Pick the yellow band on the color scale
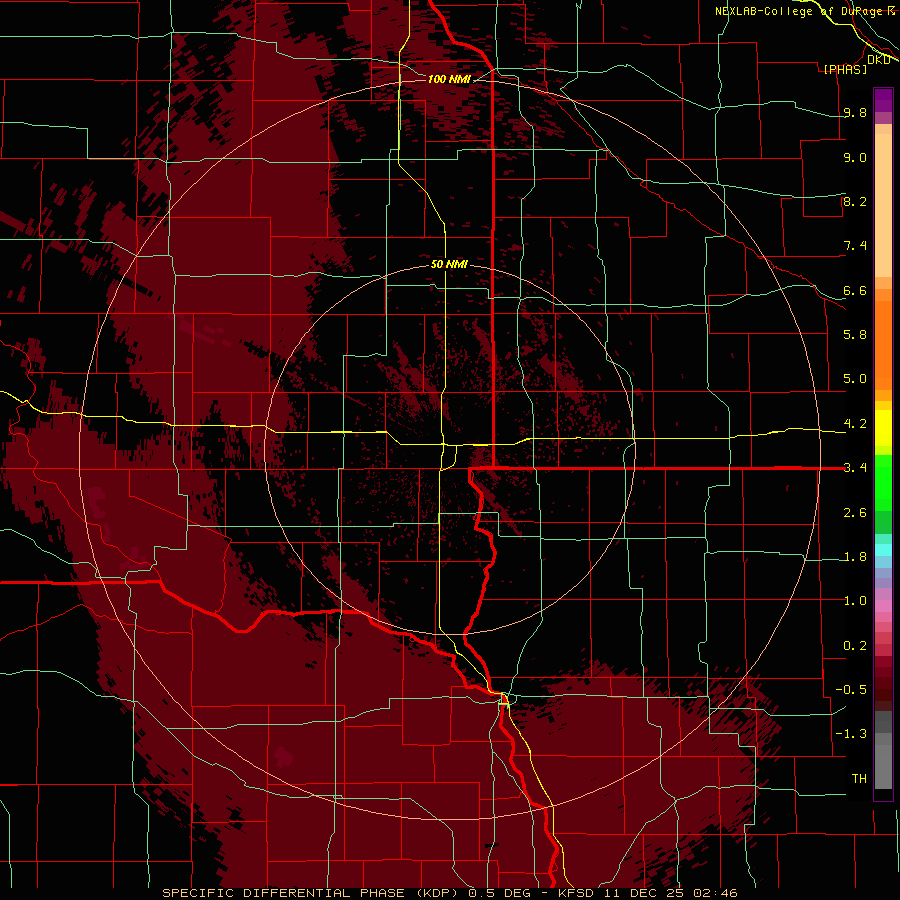Viewport: 900px width, 900px height. [x=883, y=428]
